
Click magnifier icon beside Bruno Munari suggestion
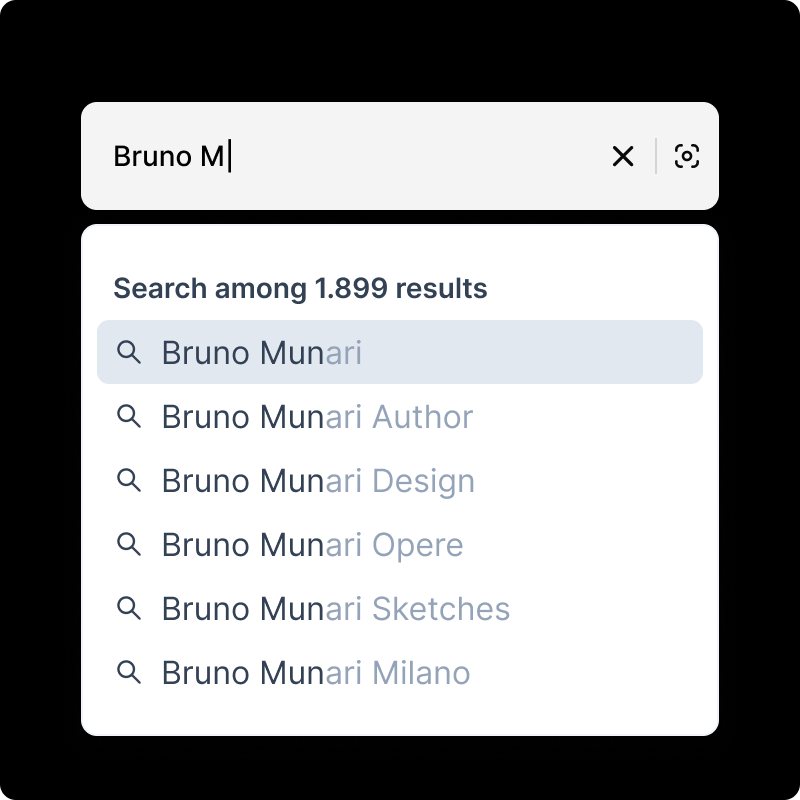129,352
